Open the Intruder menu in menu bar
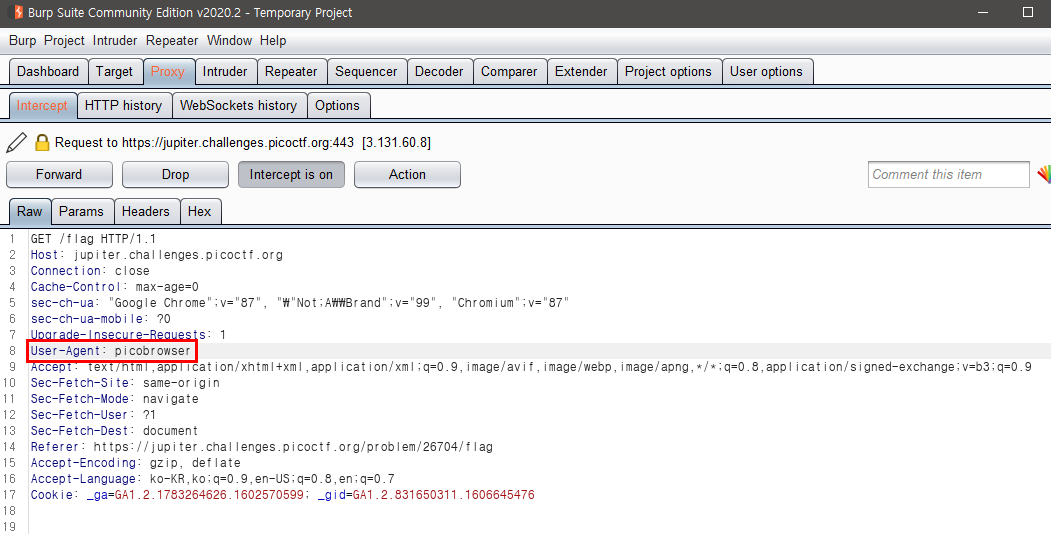The image size is (1051, 534). coord(115,40)
